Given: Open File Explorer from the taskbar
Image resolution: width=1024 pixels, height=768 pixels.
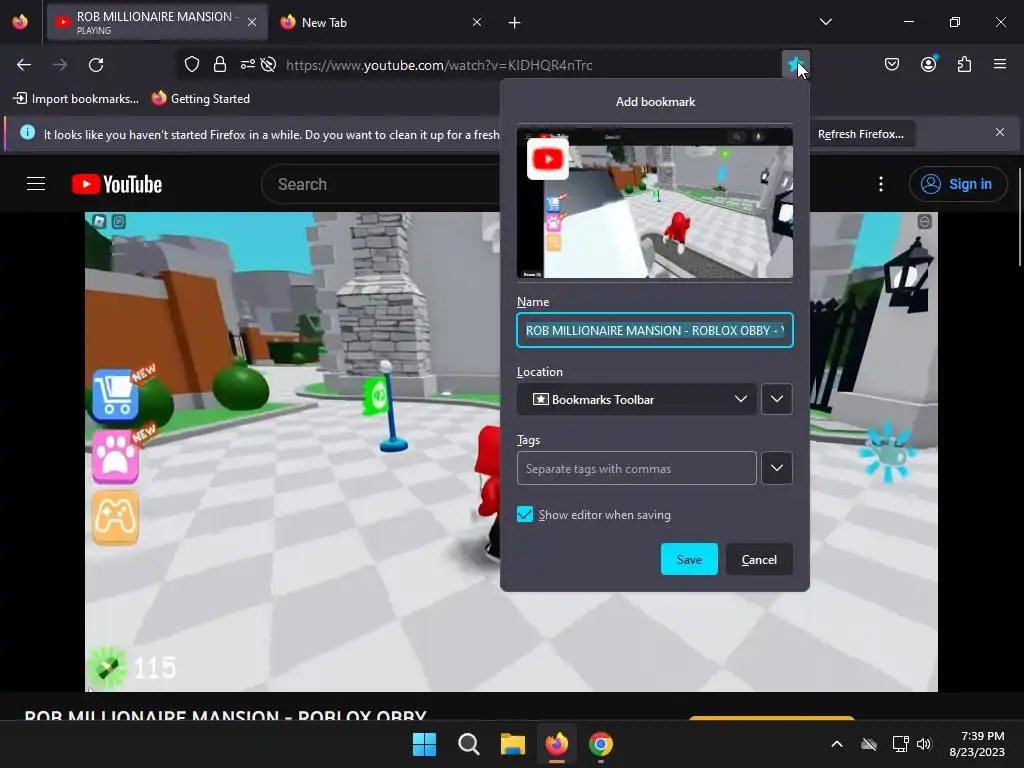Looking at the screenshot, I should (x=513, y=744).
